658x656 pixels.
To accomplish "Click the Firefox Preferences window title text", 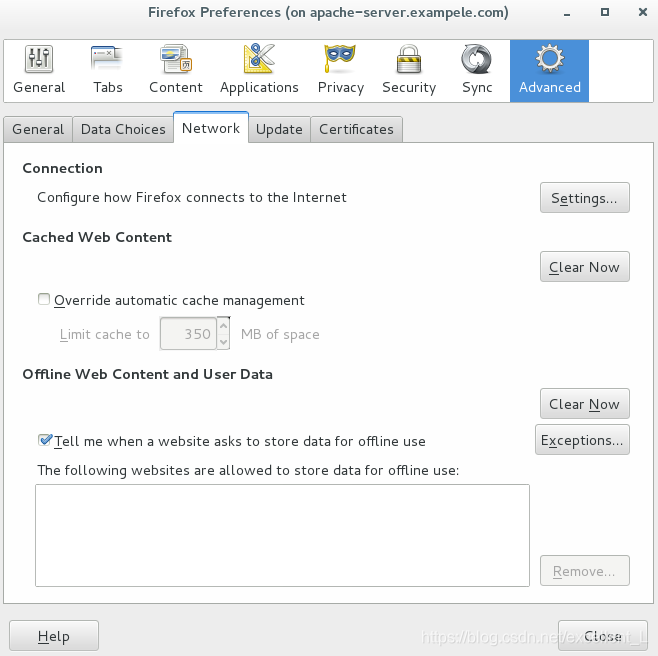I will click(x=328, y=12).
